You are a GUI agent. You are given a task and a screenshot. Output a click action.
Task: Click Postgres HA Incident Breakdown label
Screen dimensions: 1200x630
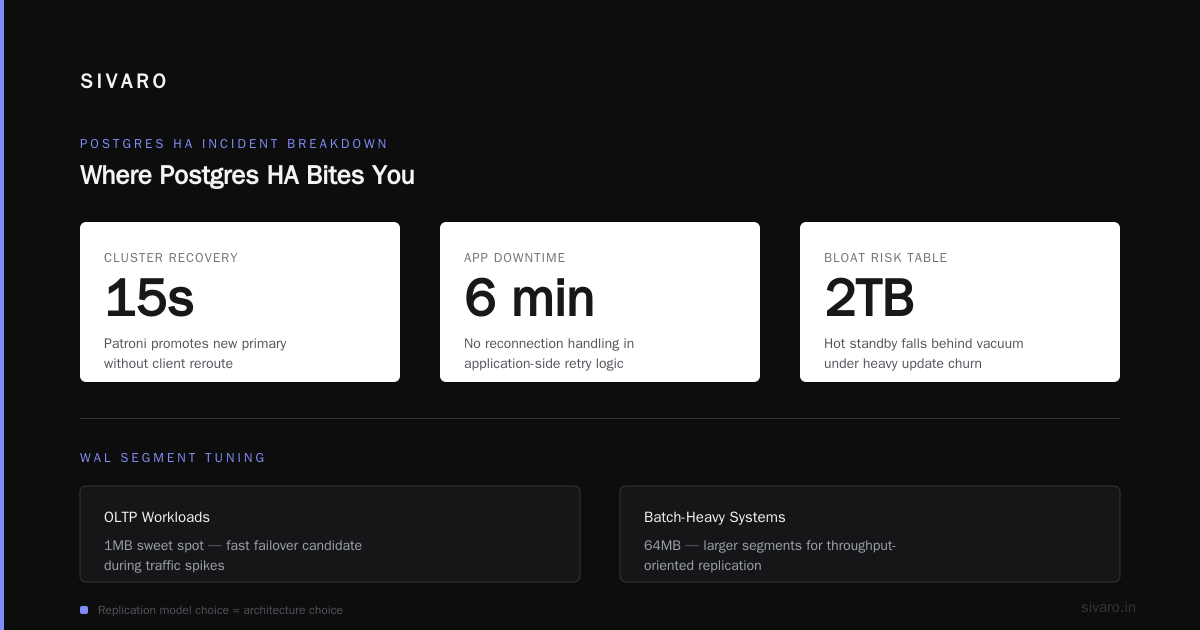click(x=234, y=144)
